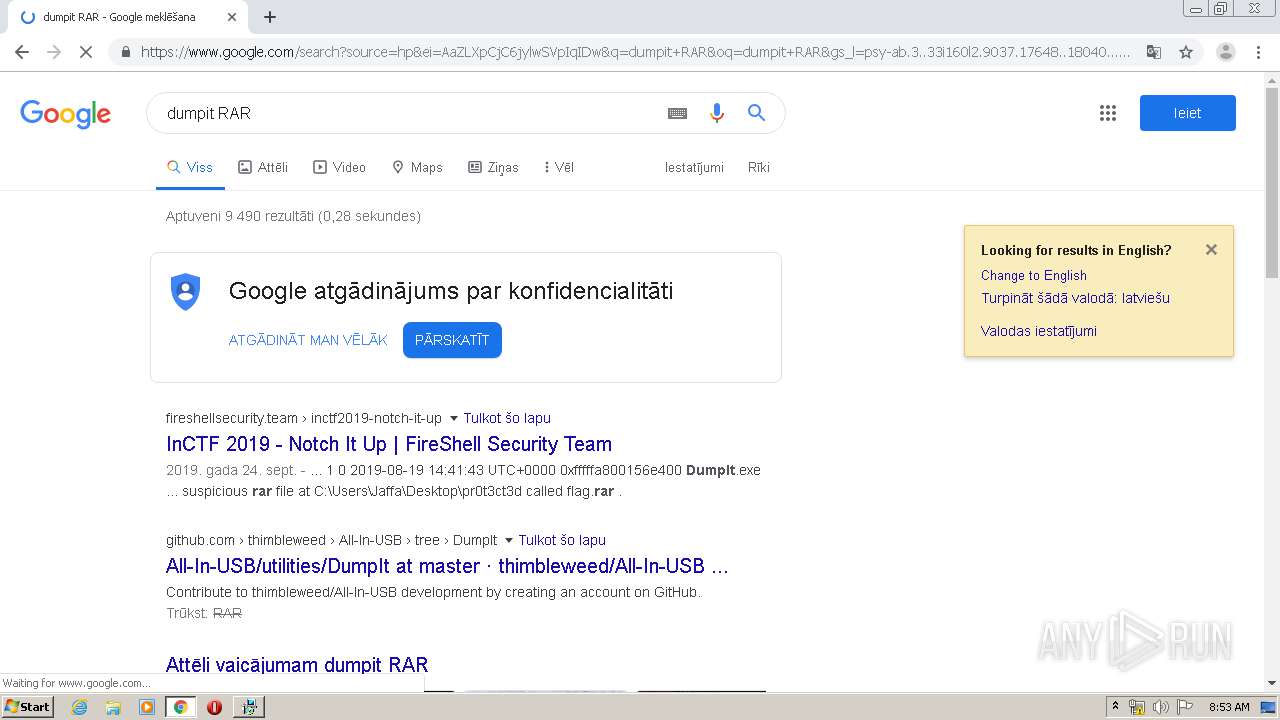Close the dumpit RAR tab
Viewport: 1280px width, 720px height.
(x=232, y=17)
